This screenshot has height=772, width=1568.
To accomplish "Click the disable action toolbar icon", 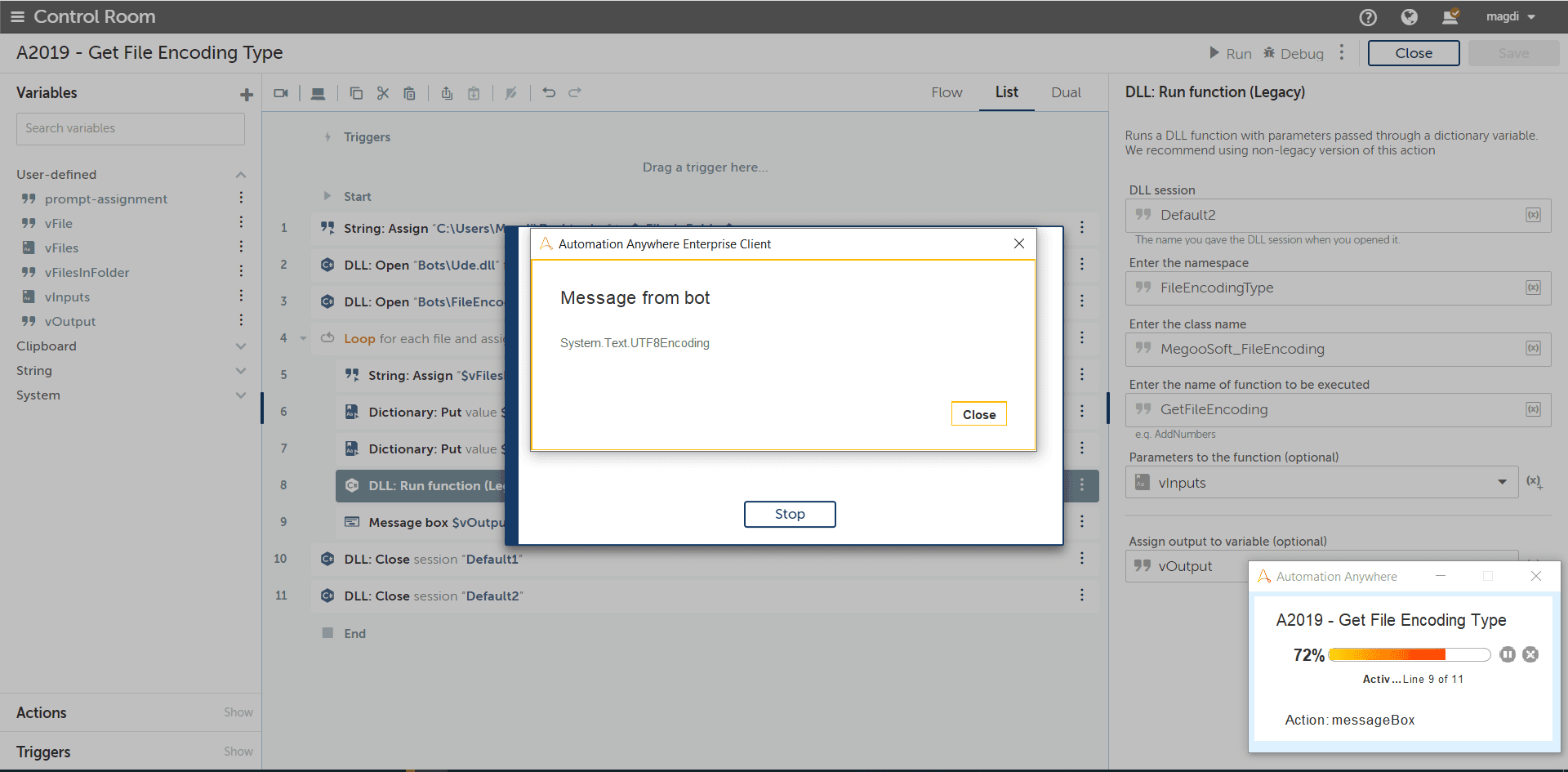I will (511, 93).
